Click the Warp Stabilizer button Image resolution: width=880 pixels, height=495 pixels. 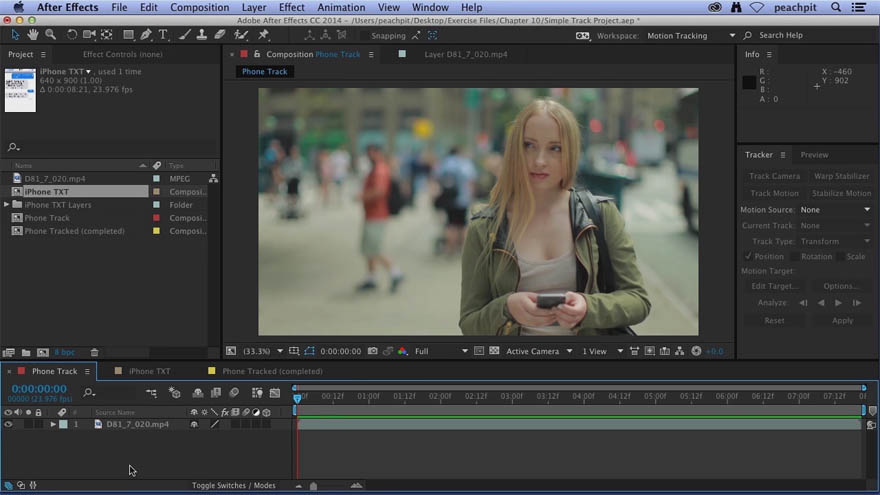(x=841, y=176)
